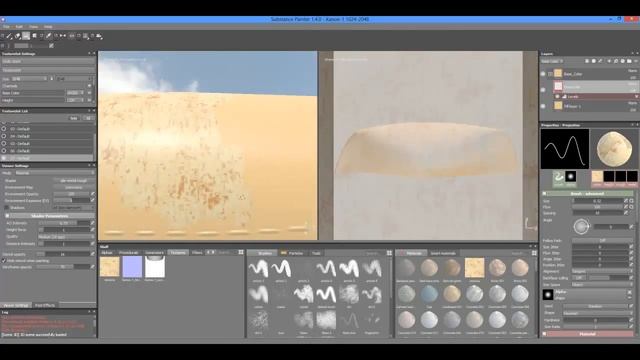The image size is (640, 360).
Task: Open the Post Effects tab
Action: (x=45, y=305)
